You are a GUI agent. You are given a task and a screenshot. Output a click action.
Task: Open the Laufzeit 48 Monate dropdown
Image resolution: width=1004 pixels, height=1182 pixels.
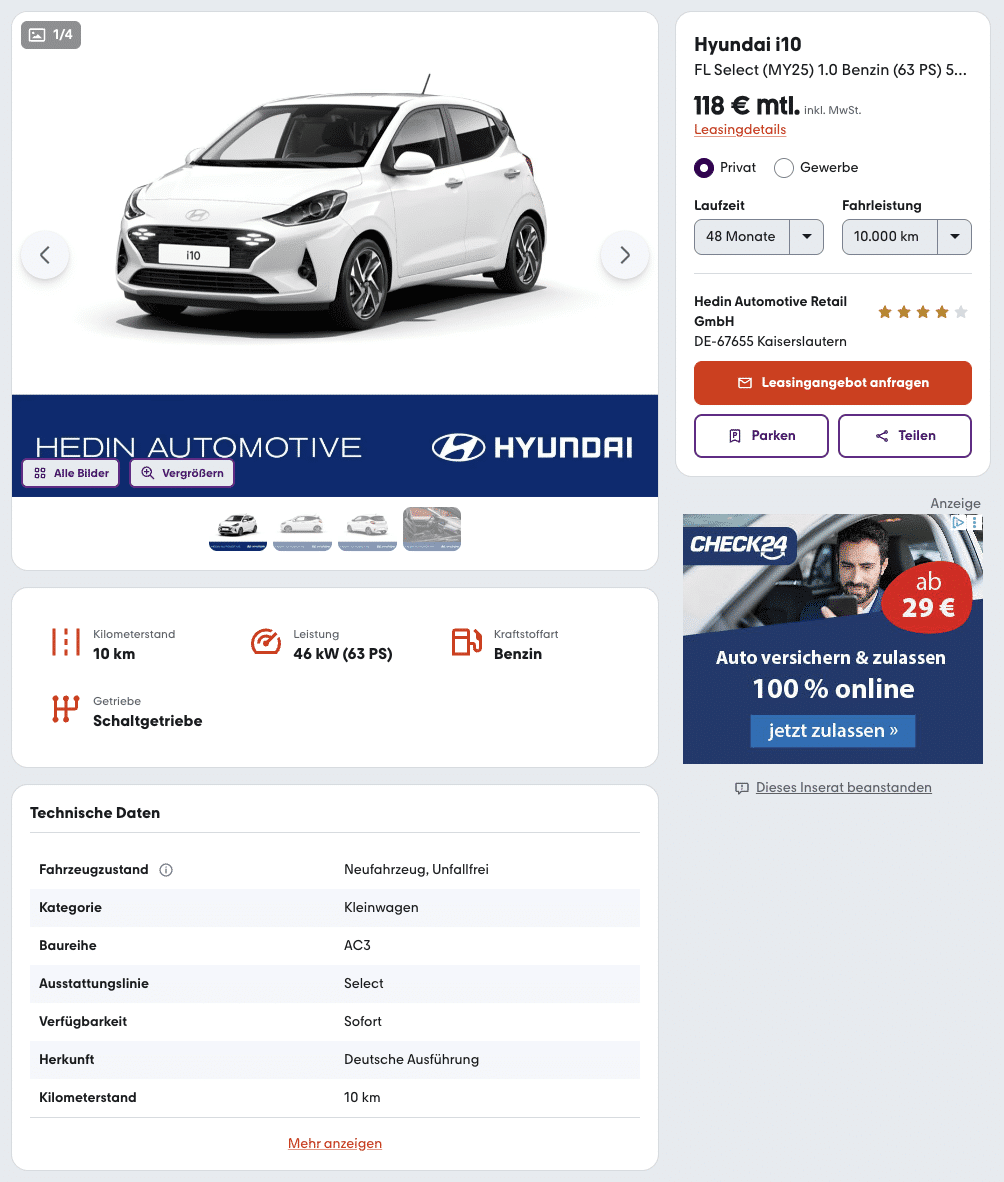[758, 237]
